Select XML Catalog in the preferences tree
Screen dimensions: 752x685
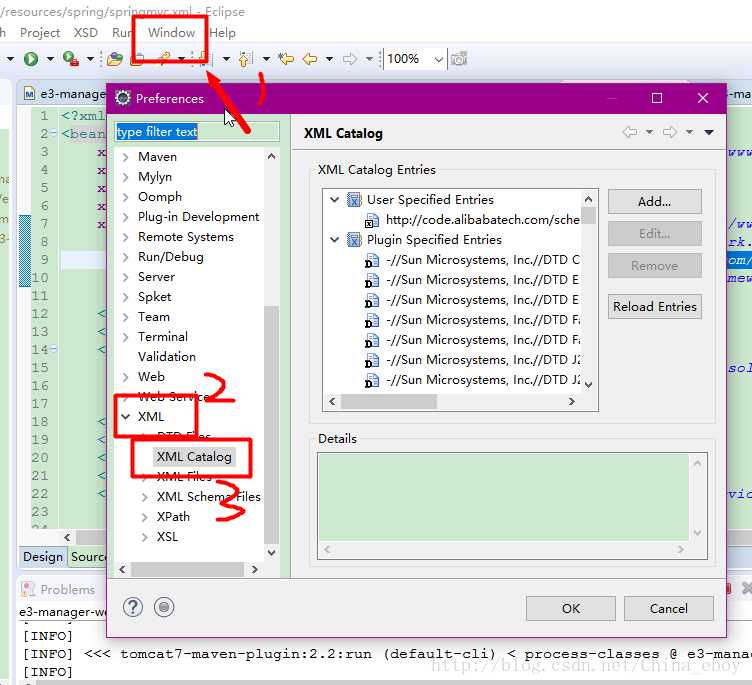(x=194, y=457)
